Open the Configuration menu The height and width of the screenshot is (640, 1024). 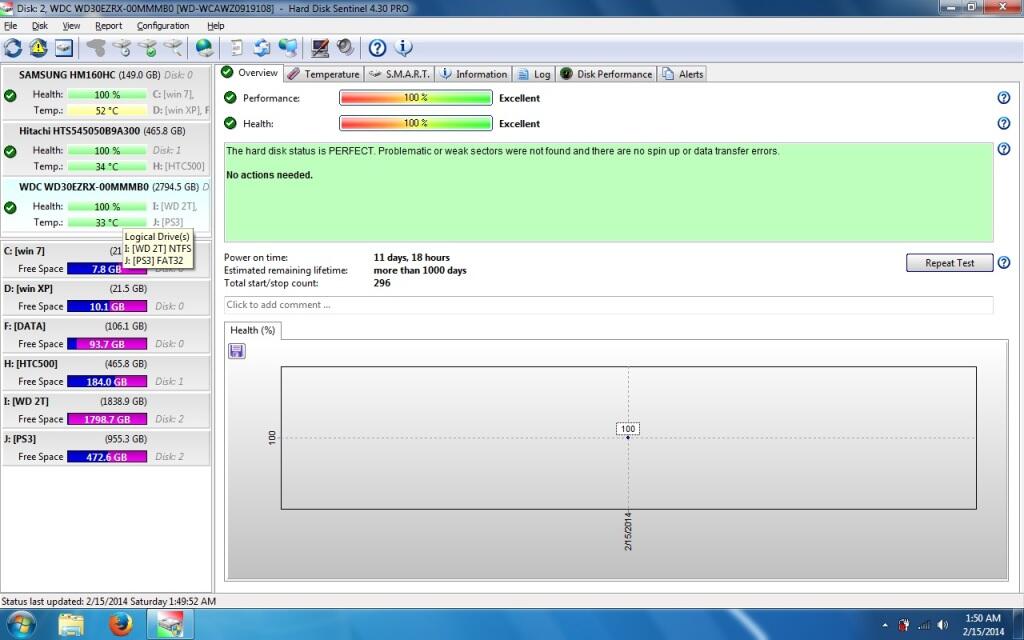tap(163, 25)
